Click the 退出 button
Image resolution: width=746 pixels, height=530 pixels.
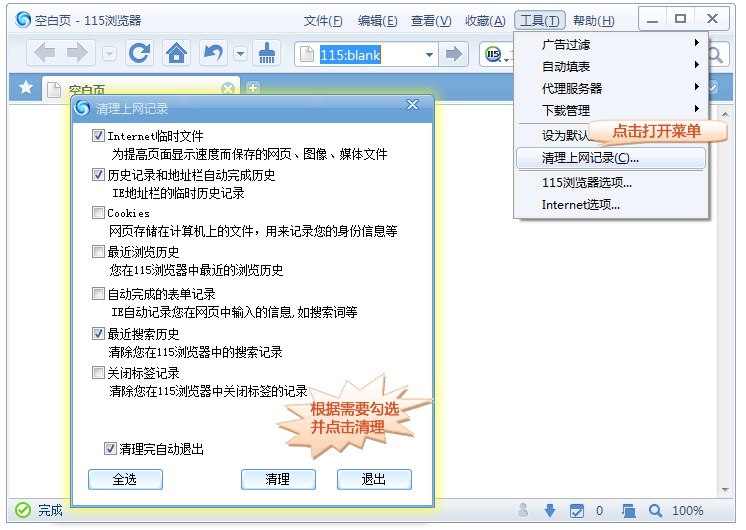coord(374,479)
